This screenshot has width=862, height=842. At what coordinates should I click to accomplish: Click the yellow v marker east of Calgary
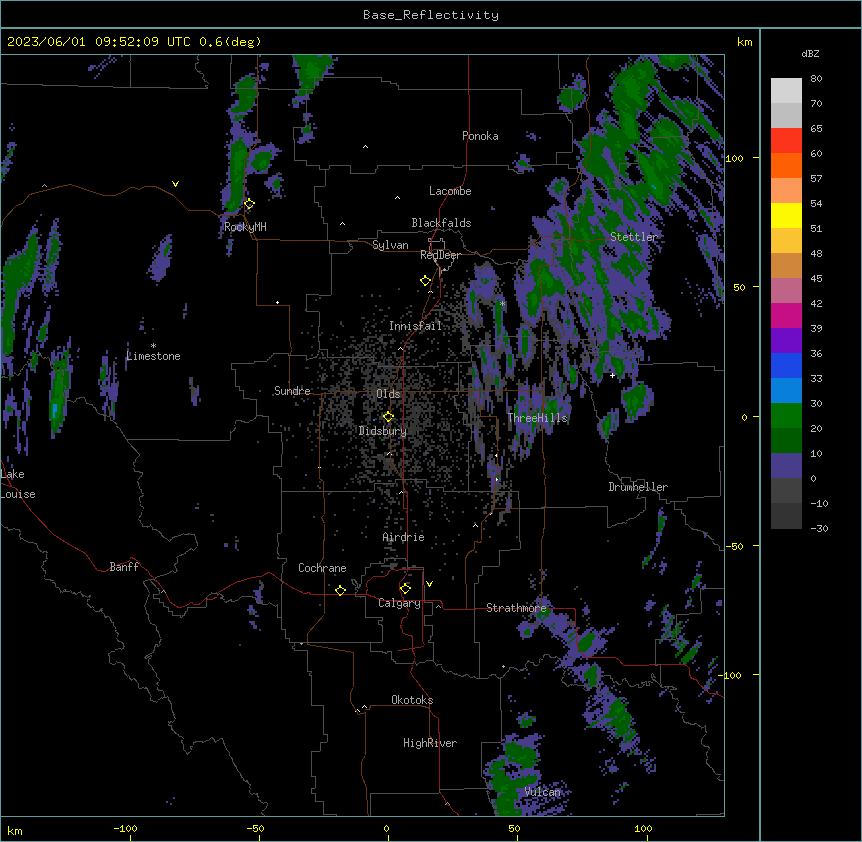click(x=429, y=584)
